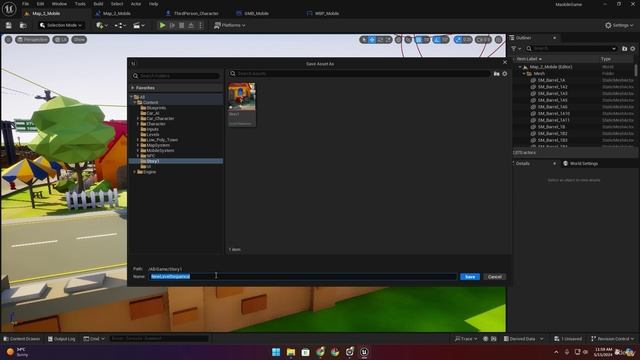Click the Eject icon in play toolbar
The height and width of the screenshot is (360, 640).
pyautogui.click(x=191, y=25)
